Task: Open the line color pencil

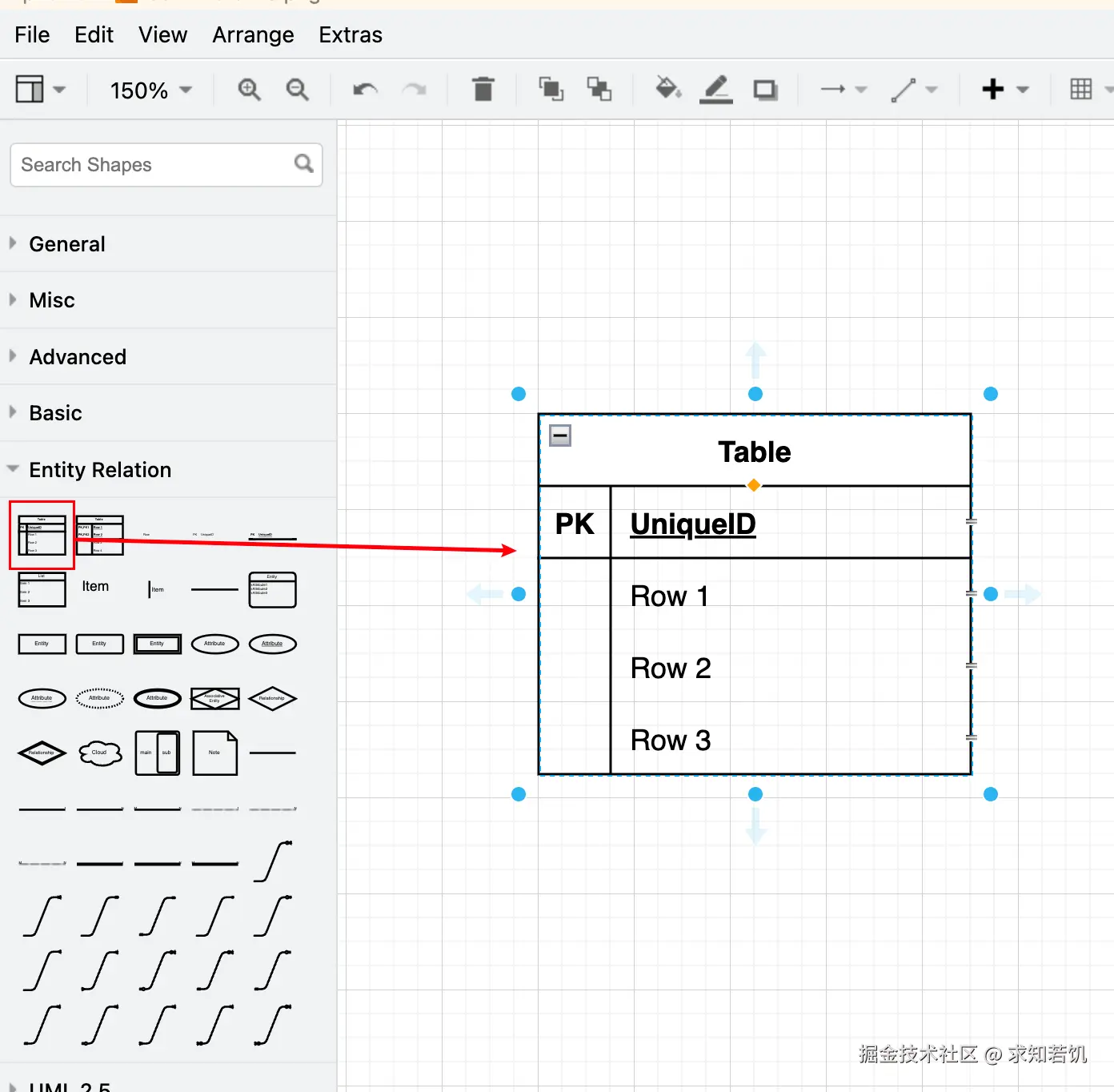Action: (x=716, y=89)
